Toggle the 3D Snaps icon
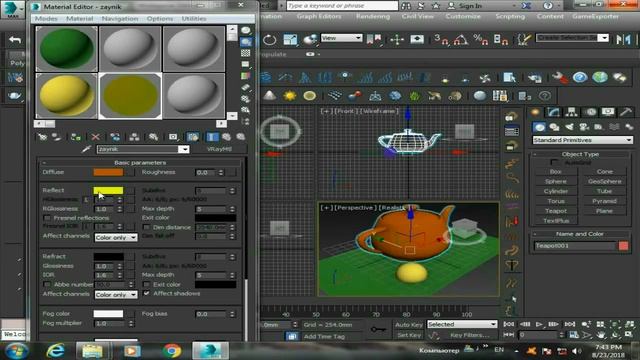The image size is (640, 360). click(x=441, y=39)
